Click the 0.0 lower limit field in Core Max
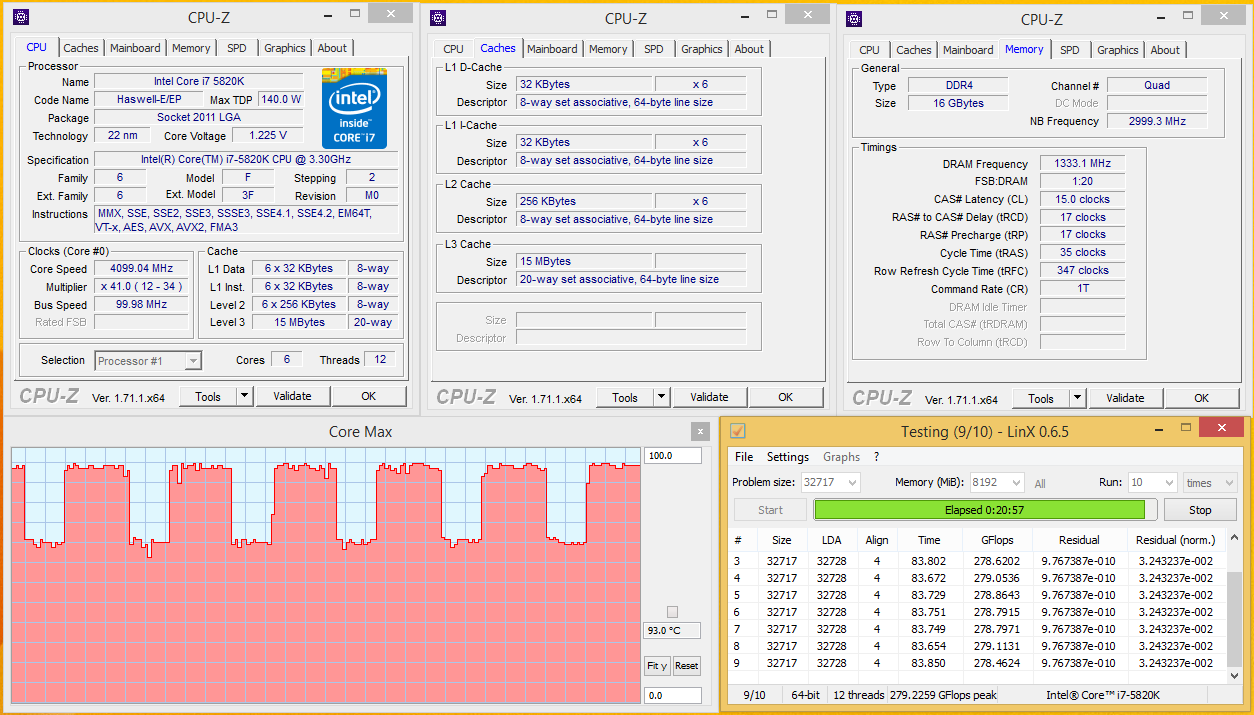1254x715 pixels. click(x=672, y=695)
